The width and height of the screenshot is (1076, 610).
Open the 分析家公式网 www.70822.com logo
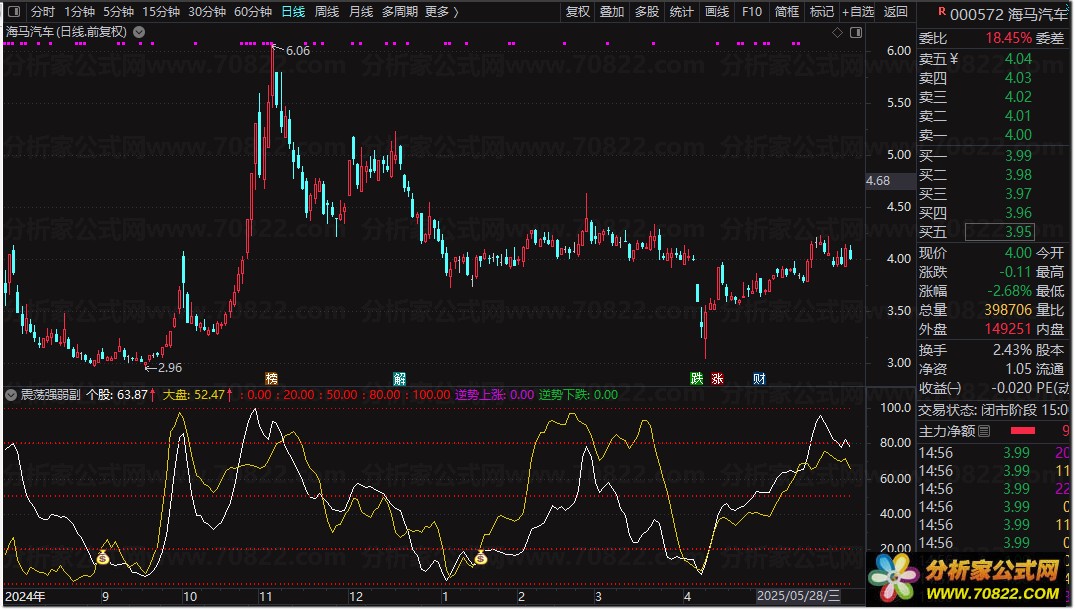tap(968, 578)
